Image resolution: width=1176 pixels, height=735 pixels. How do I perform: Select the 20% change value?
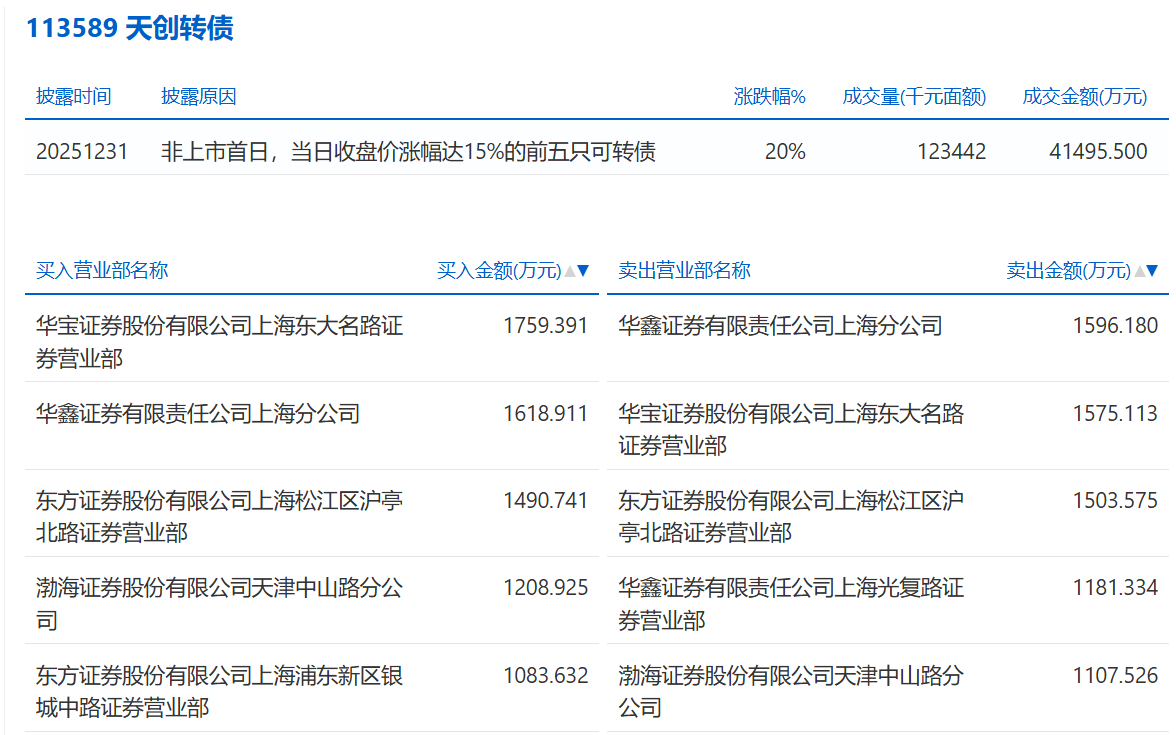[785, 152]
